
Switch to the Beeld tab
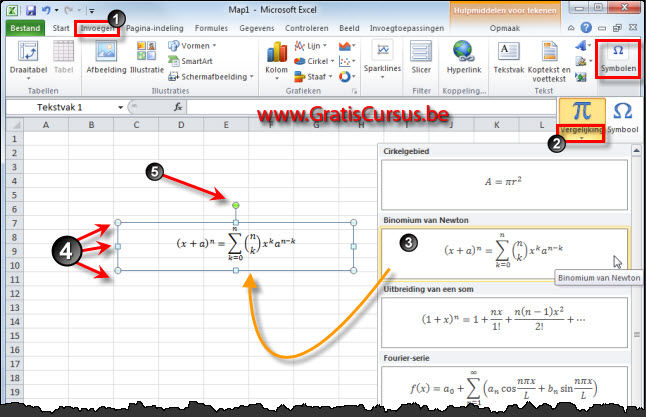[349, 28]
